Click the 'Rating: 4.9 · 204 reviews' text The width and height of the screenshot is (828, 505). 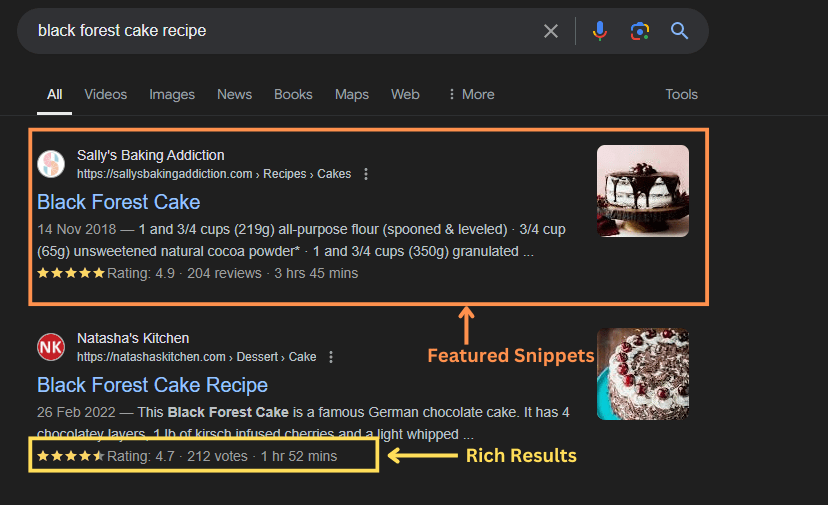tap(184, 274)
